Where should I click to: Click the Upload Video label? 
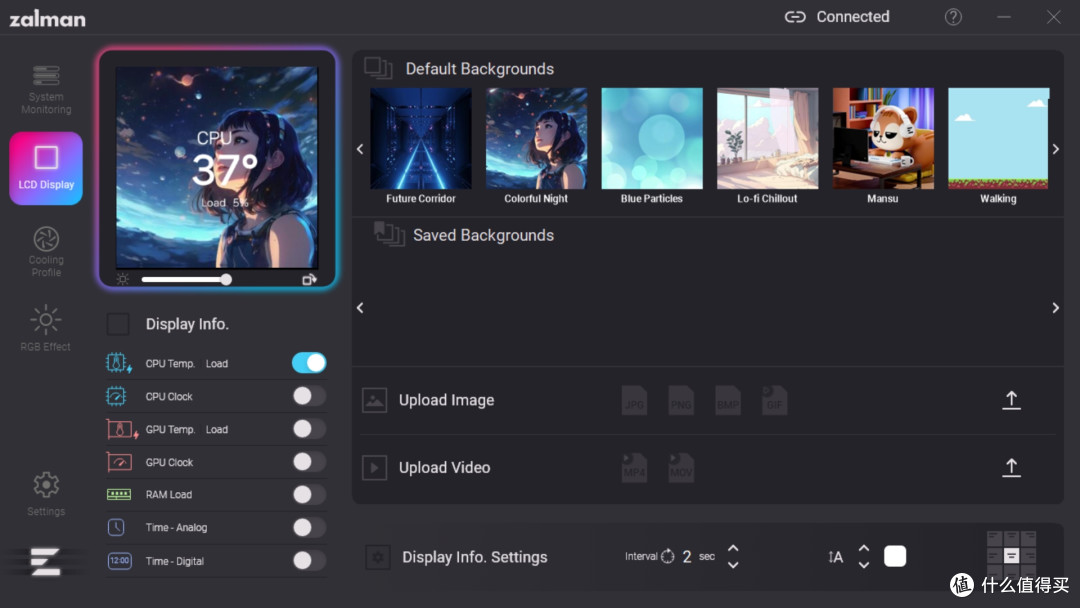click(x=444, y=468)
